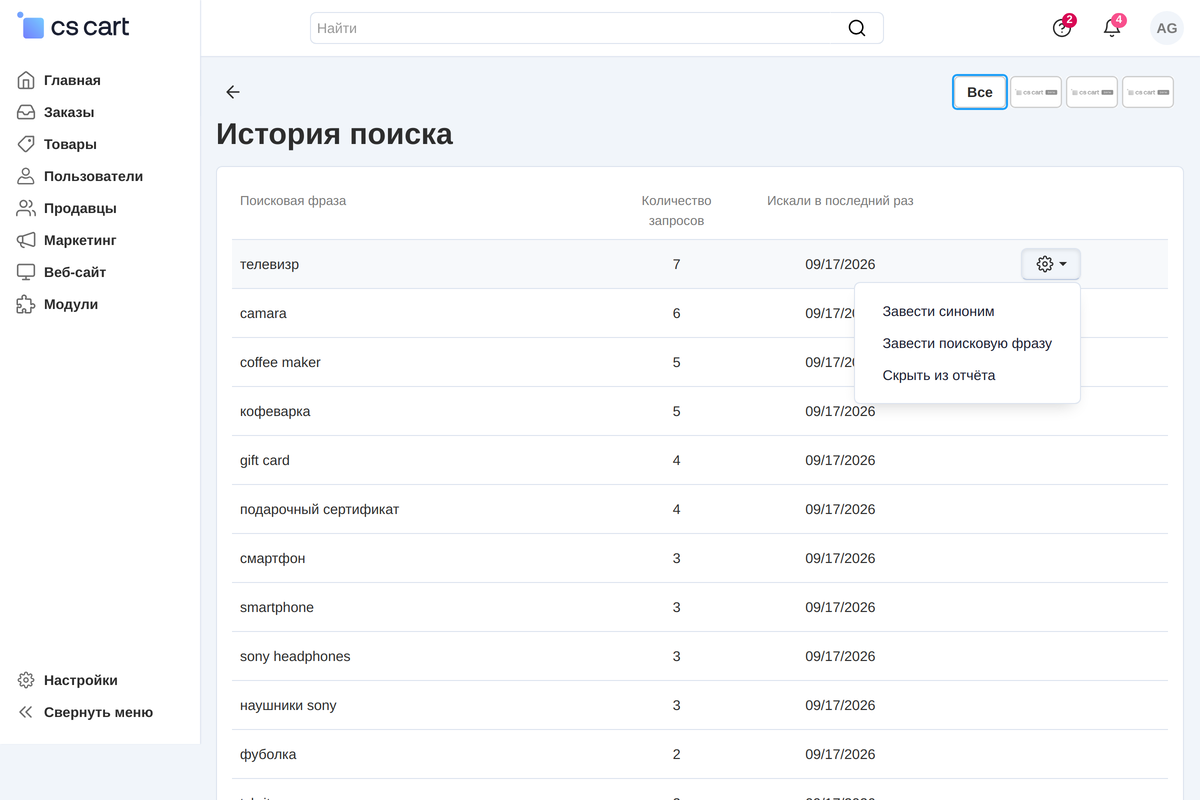Screen dimensions: 1200x800
Task: Click Искали в последний раз header
Action: point(840,200)
